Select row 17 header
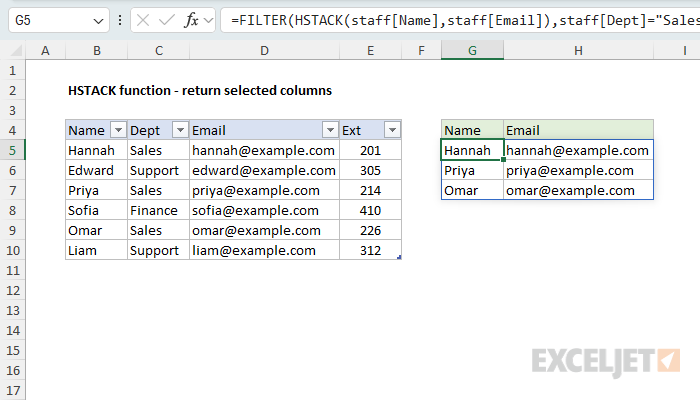700x400 pixels. click(12, 391)
